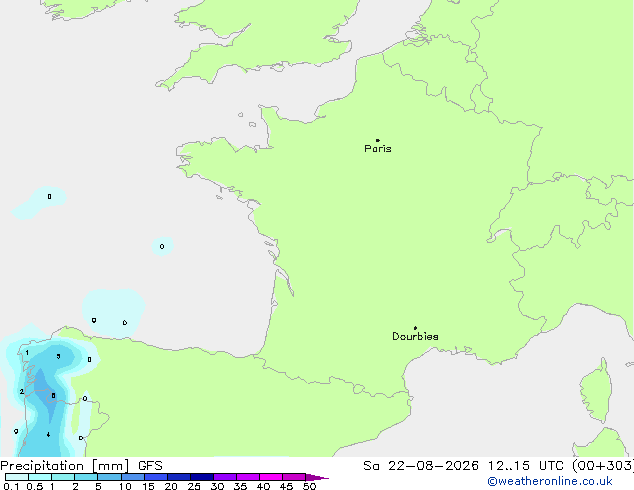The height and width of the screenshot is (490, 634).
Task: Click the forecast date 22-08-2026 text
Action: (433, 466)
